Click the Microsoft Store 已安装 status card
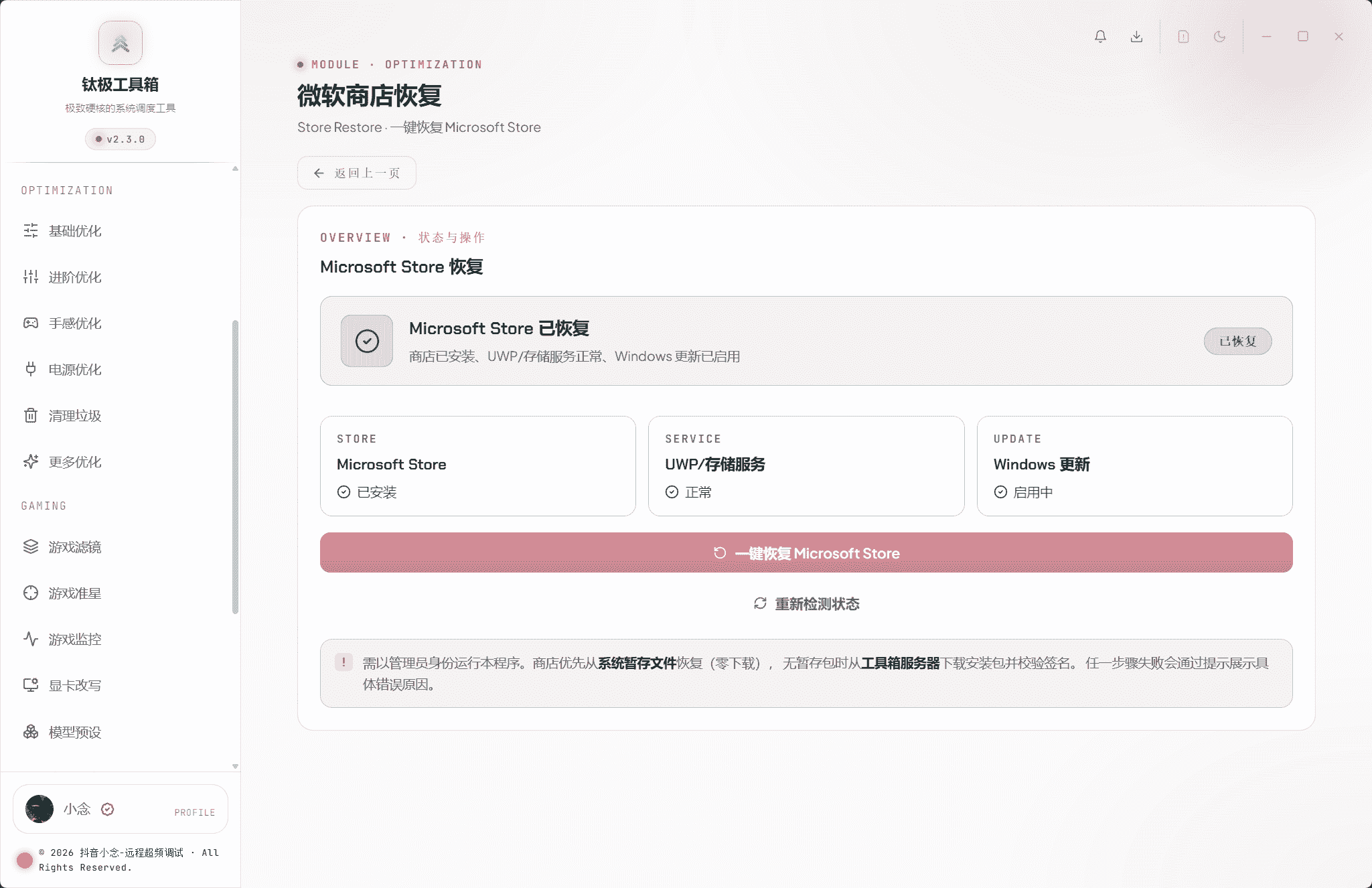Image resolution: width=1372 pixels, height=888 pixels. pyautogui.click(x=478, y=466)
